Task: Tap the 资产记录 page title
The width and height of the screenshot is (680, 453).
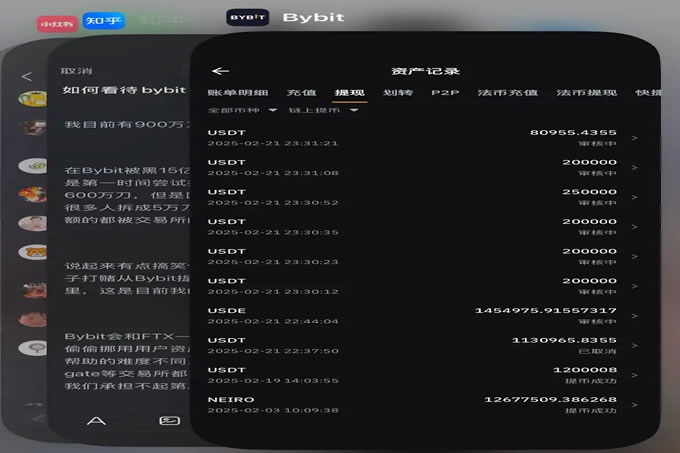Action: 425,71
